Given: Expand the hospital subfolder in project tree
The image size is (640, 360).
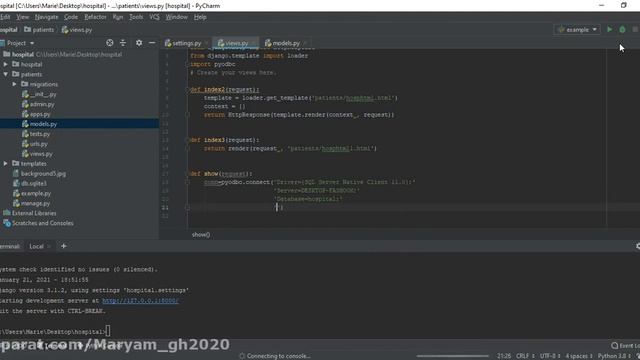Looking at the screenshot, I should [6, 64].
